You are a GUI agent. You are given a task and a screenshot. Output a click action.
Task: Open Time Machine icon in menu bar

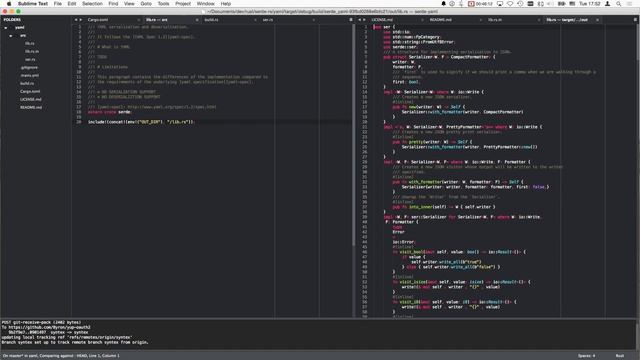[x=520, y=4]
